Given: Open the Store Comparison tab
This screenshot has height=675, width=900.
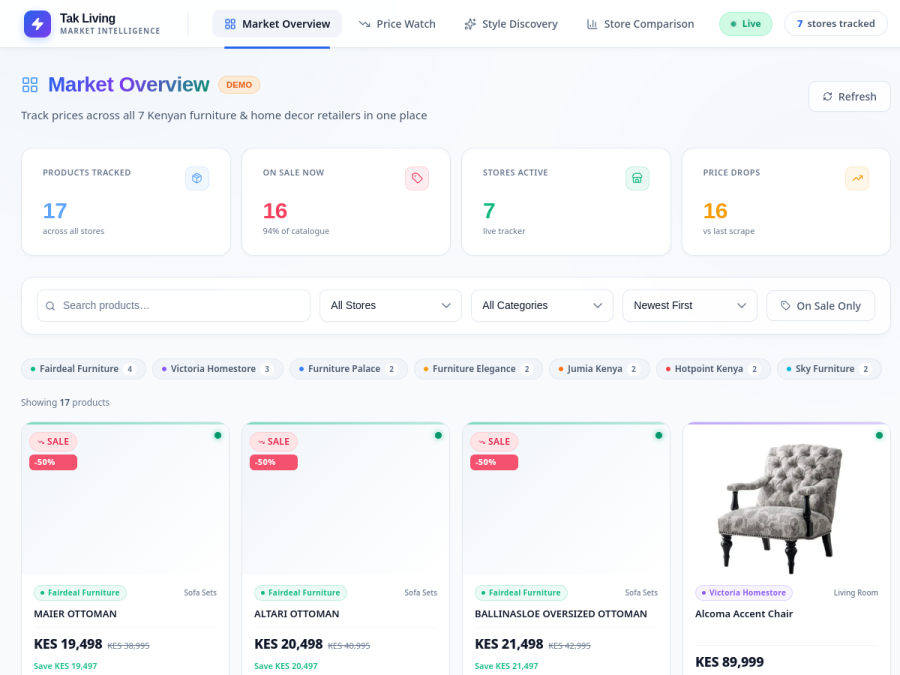Looking at the screenshot, I should [640, 24].
